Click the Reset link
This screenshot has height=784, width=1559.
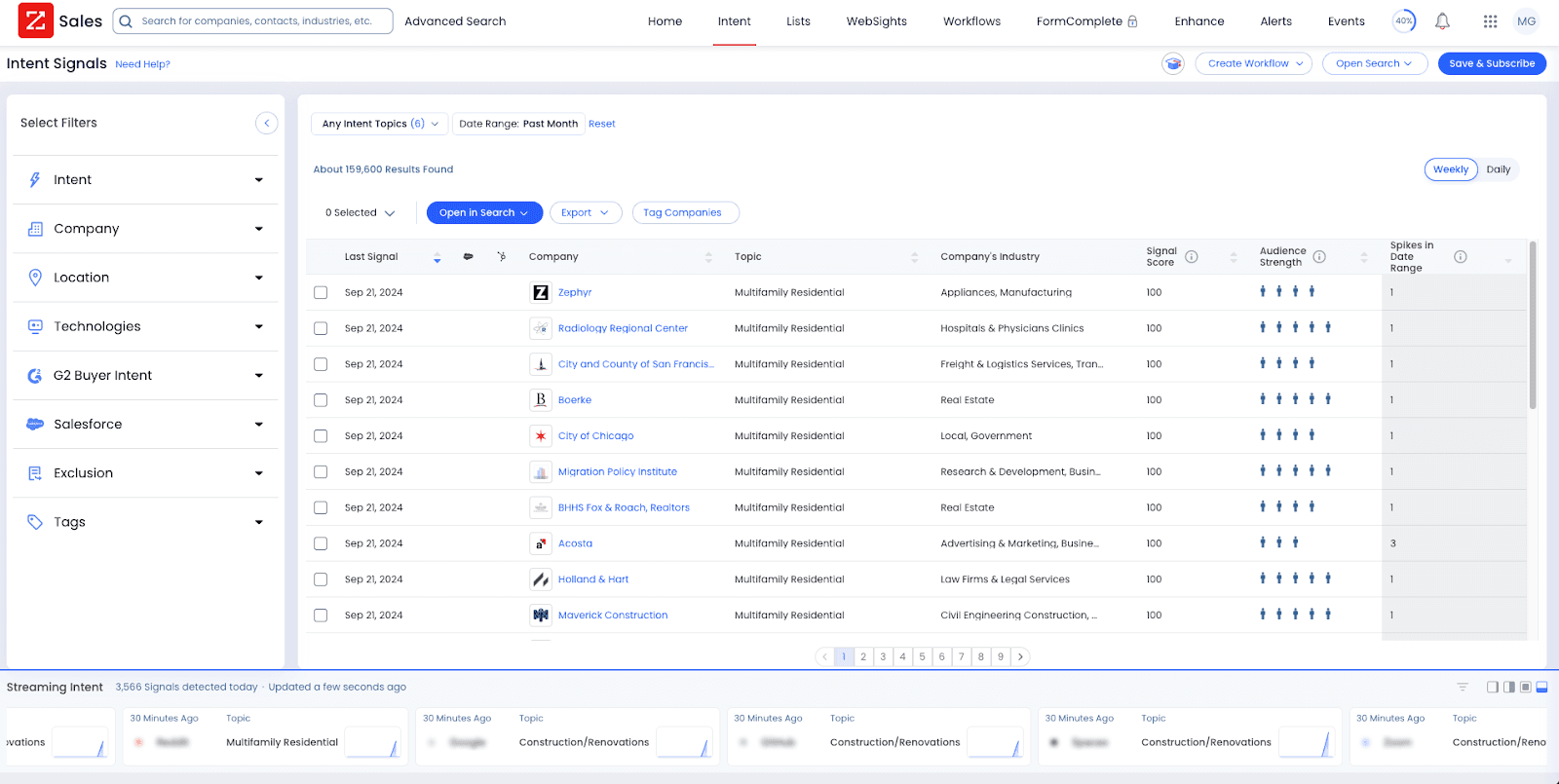tap(601, 124)
